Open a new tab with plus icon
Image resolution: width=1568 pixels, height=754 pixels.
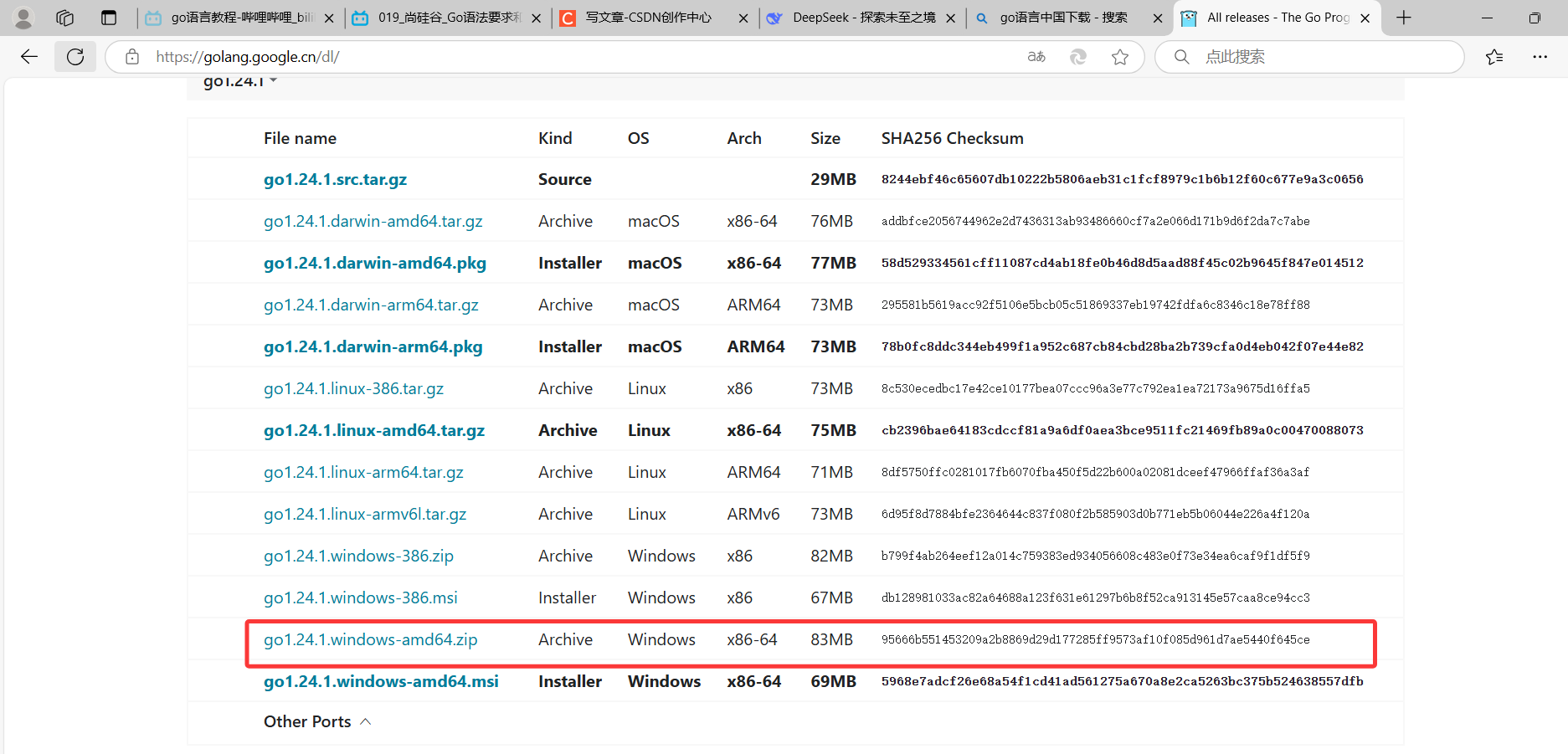1404,18
